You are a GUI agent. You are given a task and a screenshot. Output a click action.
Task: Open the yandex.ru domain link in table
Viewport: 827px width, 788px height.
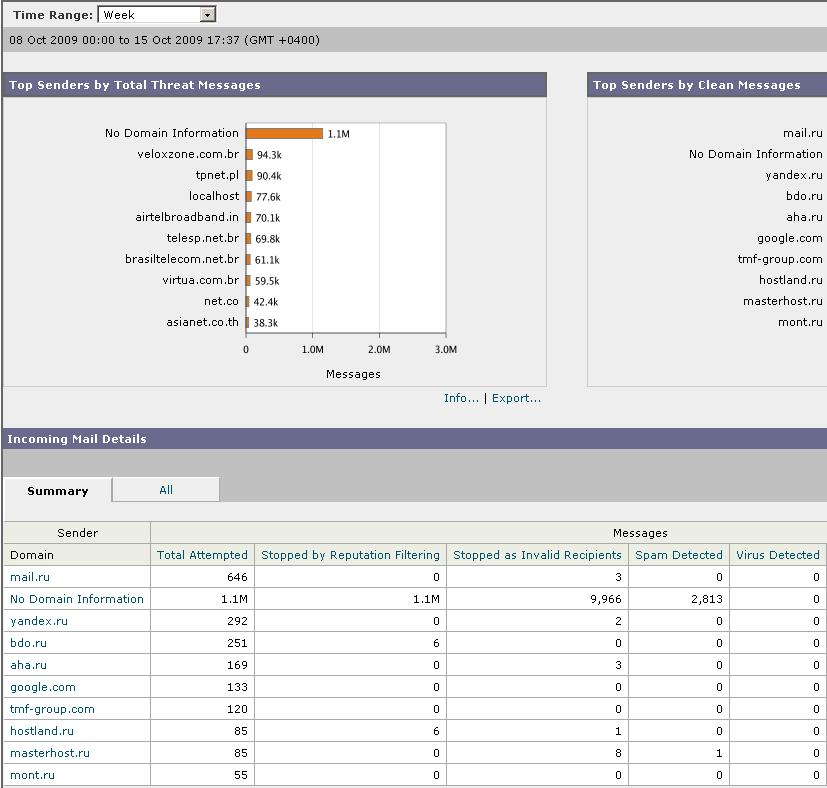point(39,621)
